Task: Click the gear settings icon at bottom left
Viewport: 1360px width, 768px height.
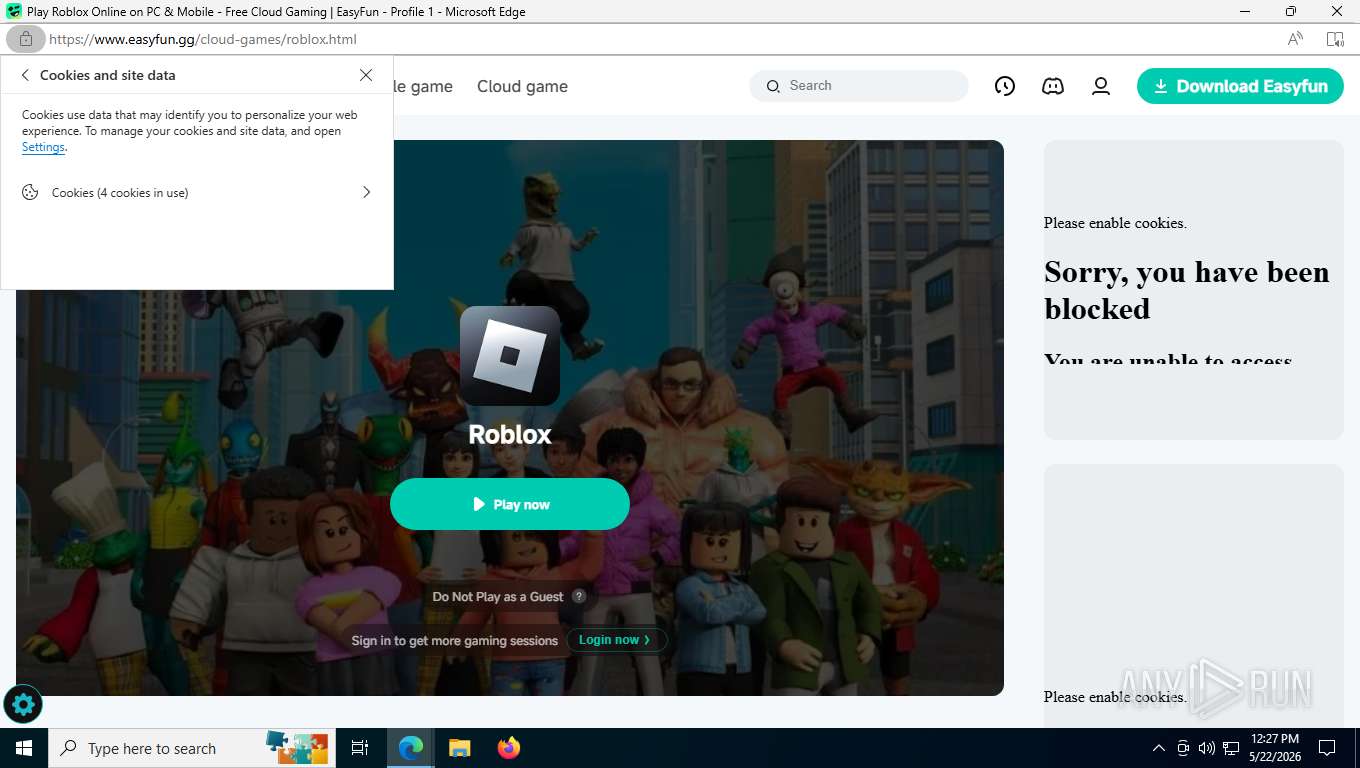Action: click(23, 705)
